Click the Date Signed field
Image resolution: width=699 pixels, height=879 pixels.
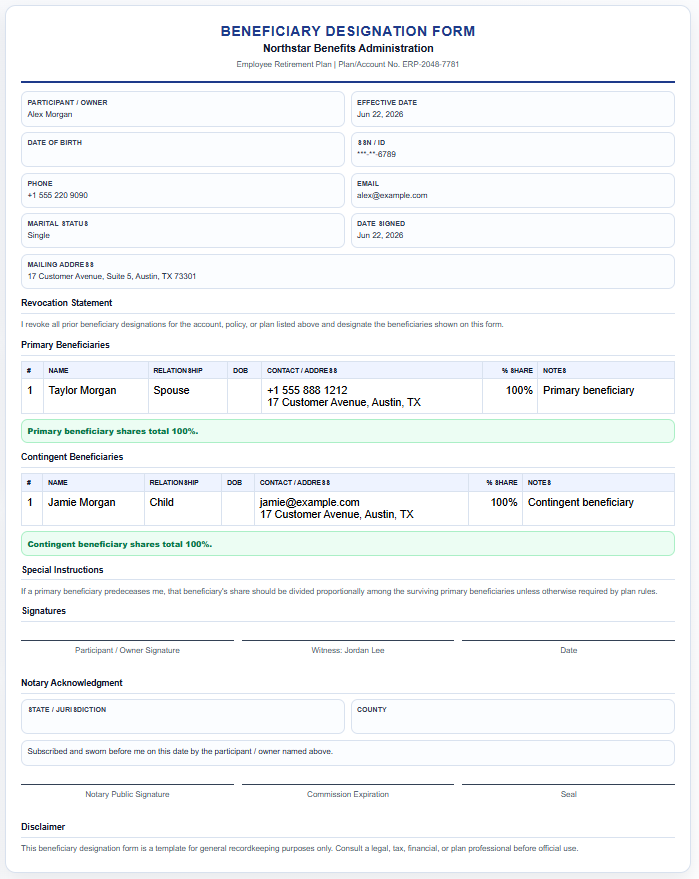(x=513, y=230)
